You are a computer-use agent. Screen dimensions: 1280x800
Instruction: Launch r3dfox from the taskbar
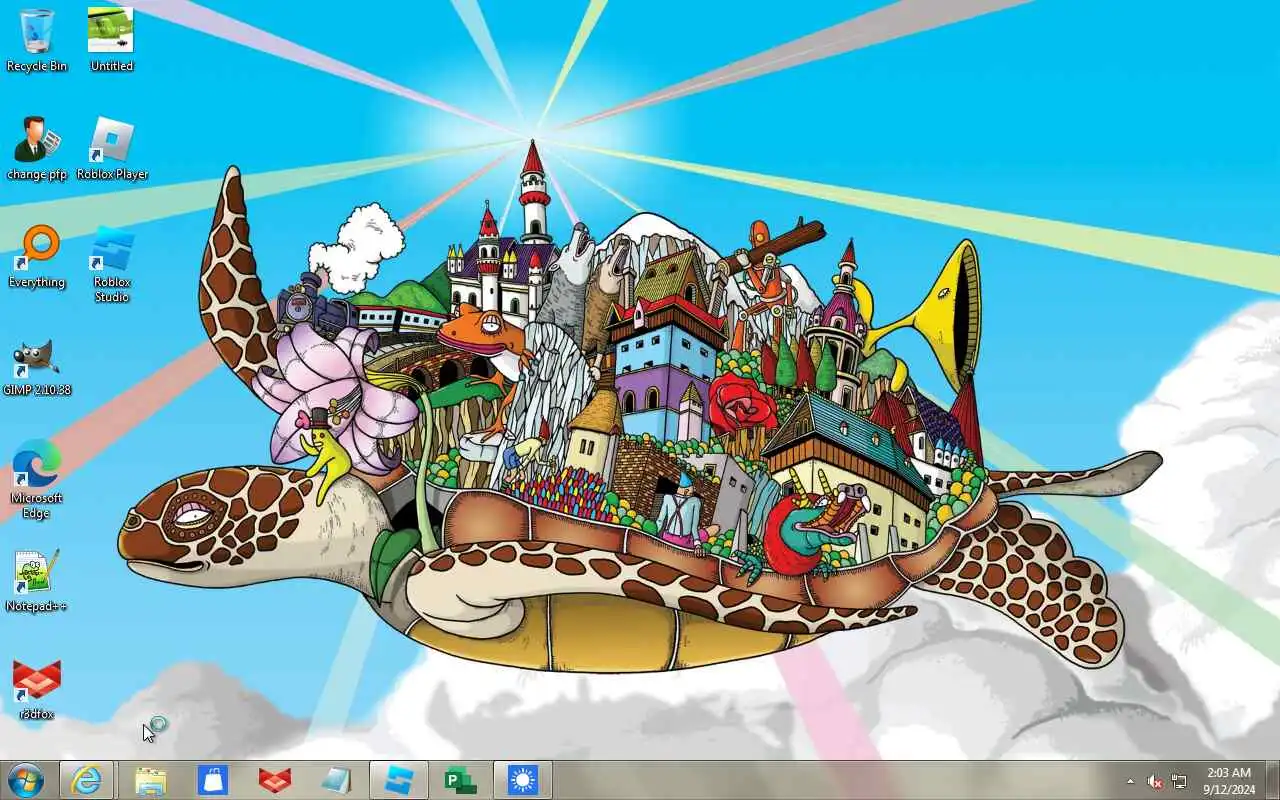click(x=275, y=780)
